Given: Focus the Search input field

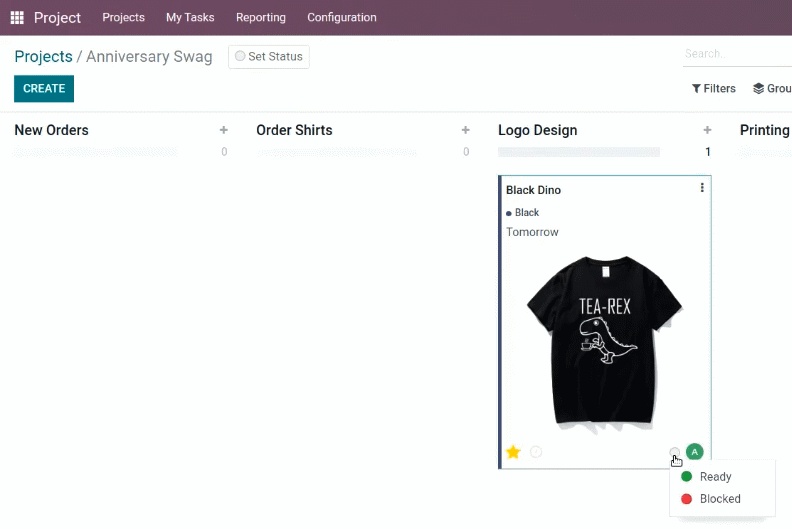Looking at the screenshot, I should coord(737,54).
